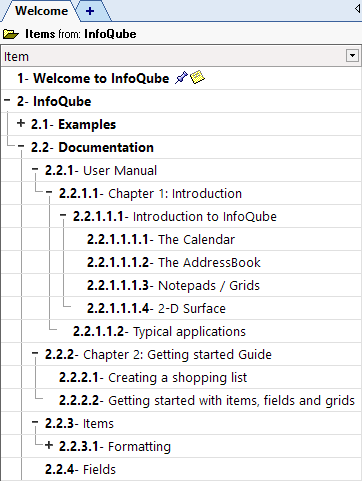The image size is (362, 481).
Task: Open the Item column header dropdown arrow
Action: [x=352, y=56]
